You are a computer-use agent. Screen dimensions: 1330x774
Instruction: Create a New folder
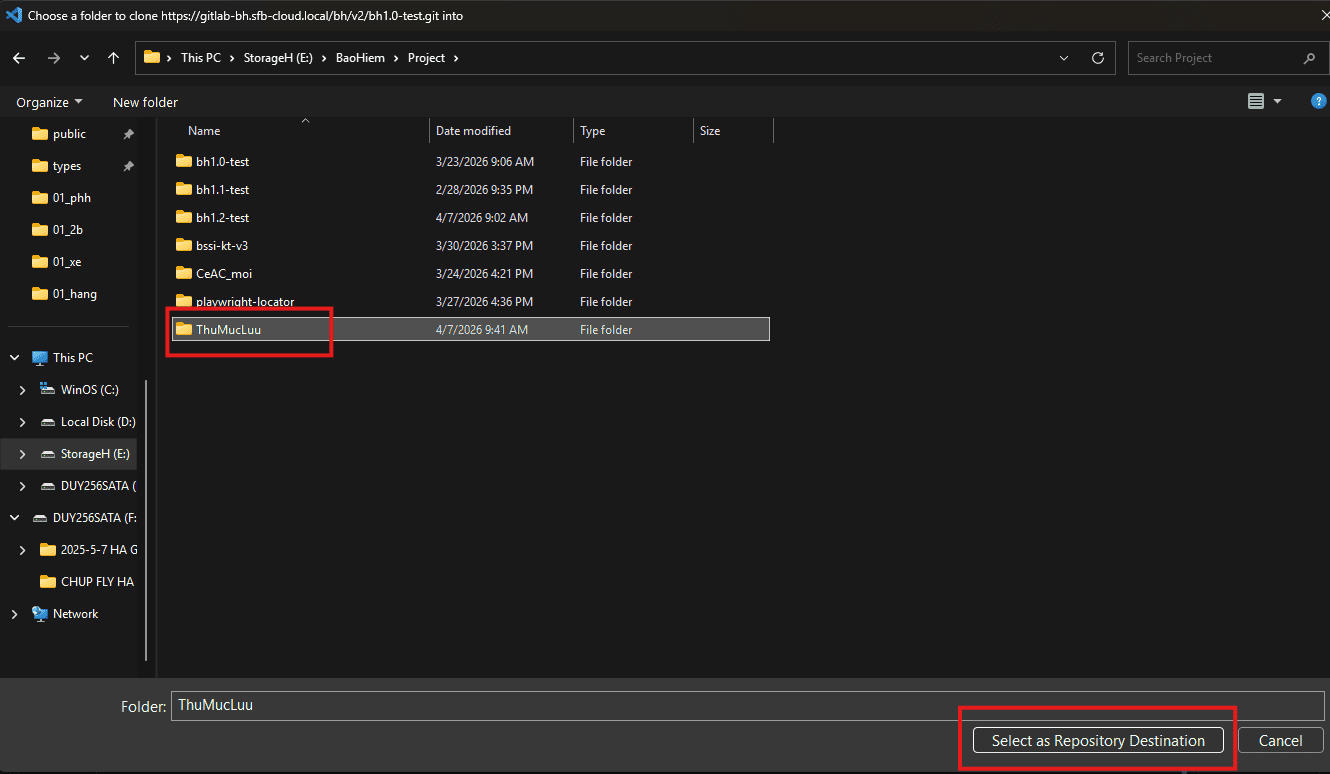click(145, 102)
